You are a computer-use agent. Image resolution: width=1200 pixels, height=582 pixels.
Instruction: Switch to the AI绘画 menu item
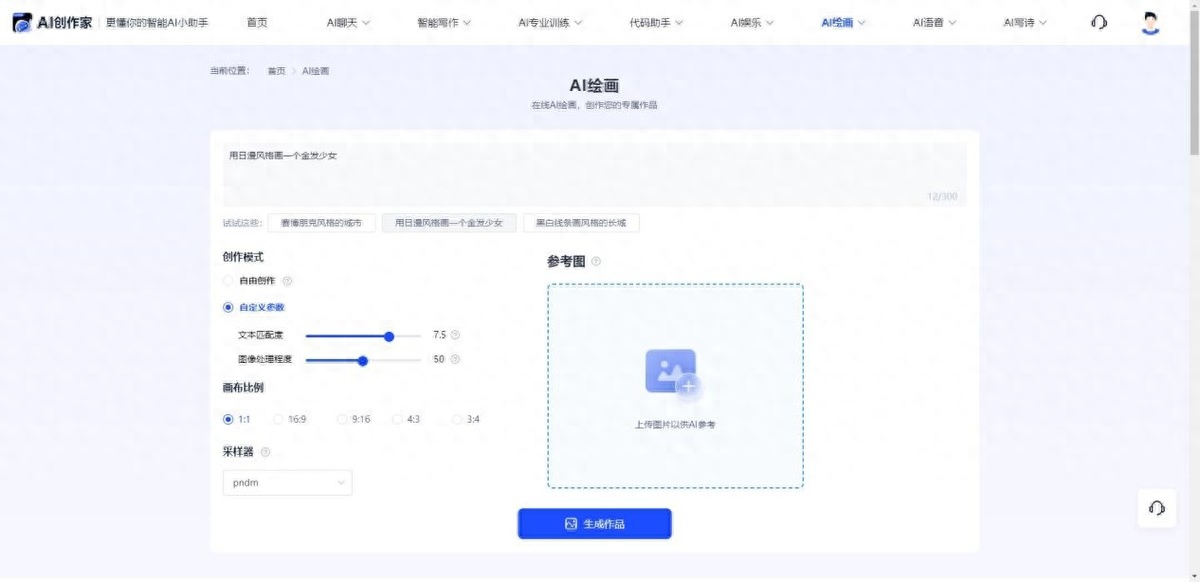click(838, 21)
